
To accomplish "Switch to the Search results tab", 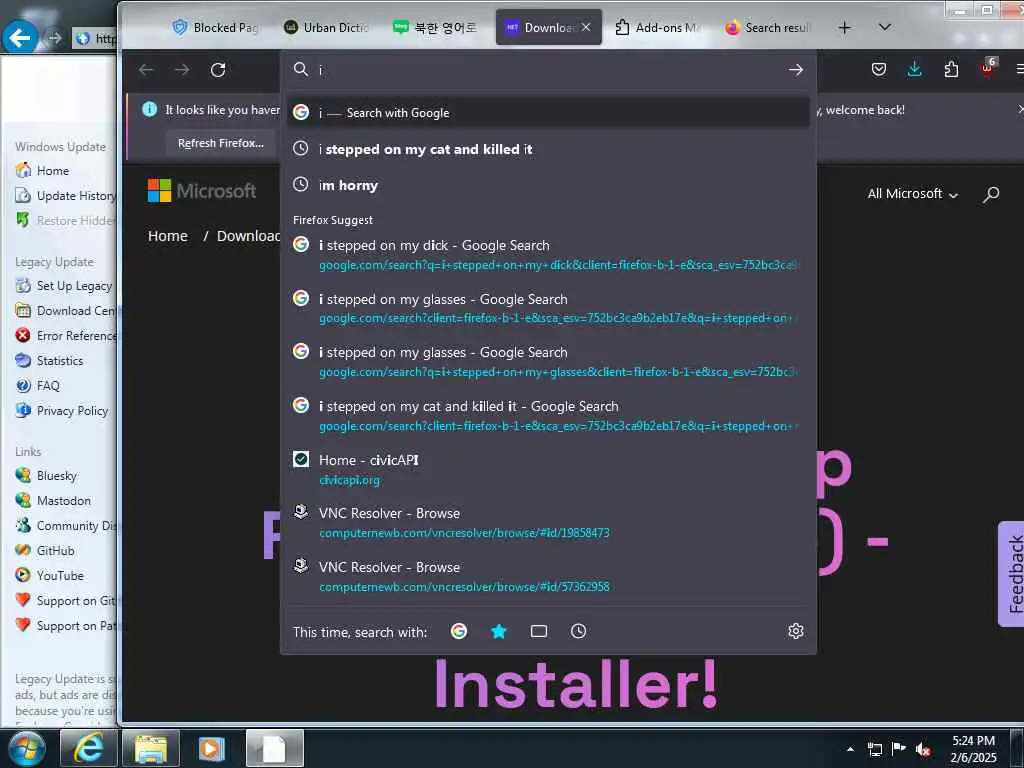I will 768,27.
